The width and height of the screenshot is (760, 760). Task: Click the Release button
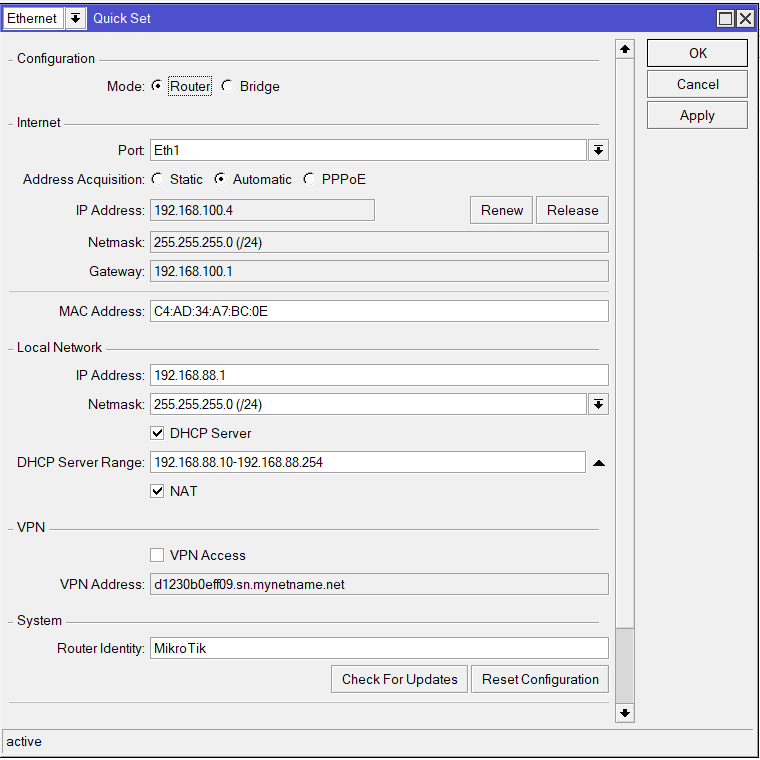pos(572,210)
